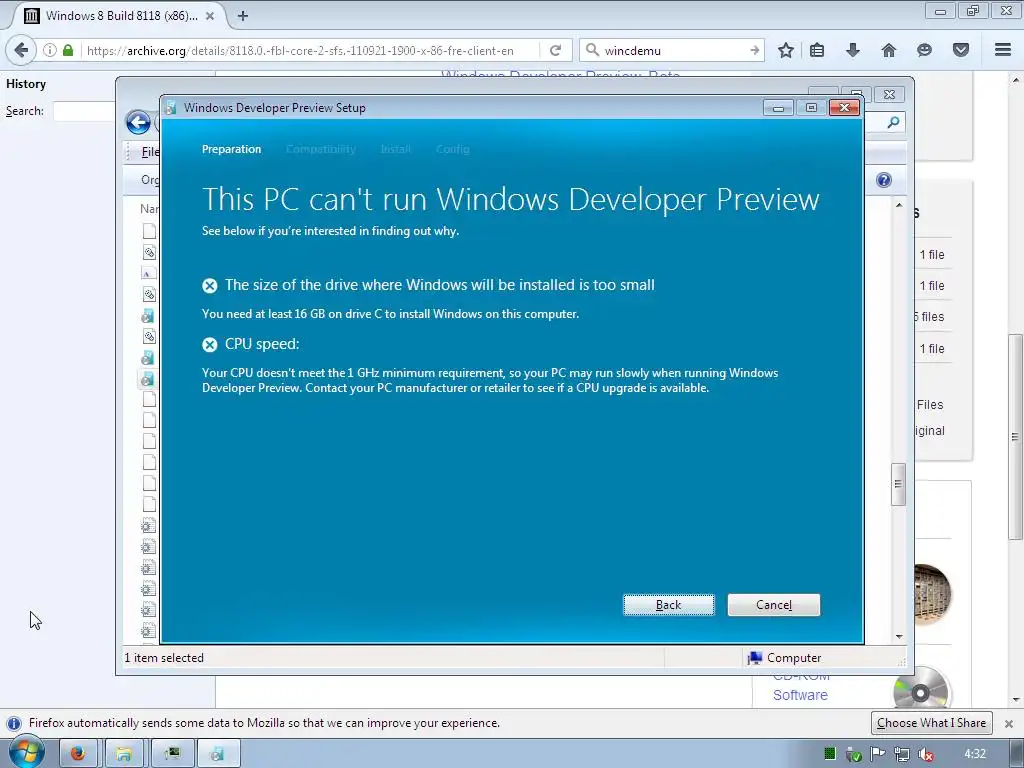Open Windows Explorer from taskbar
Screen dimensions: 1024x768
(x=124, y=754)
